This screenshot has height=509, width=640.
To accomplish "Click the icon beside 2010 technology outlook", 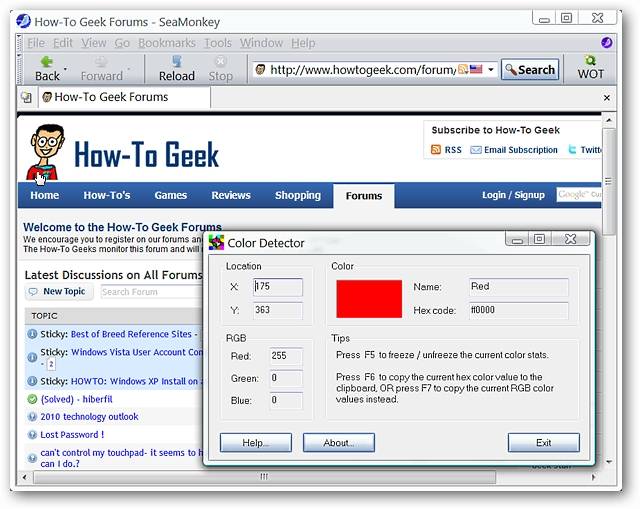I will (32, 417).
